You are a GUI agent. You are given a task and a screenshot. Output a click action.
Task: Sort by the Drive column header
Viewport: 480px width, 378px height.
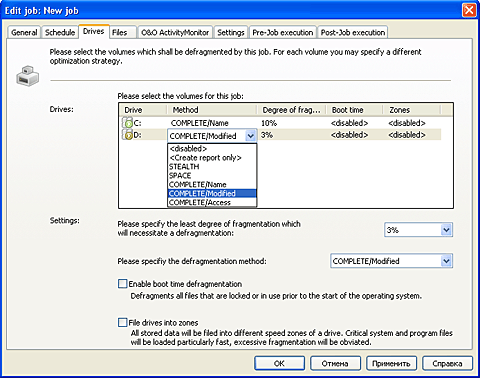pyautogui.click(x=143, y=110)
